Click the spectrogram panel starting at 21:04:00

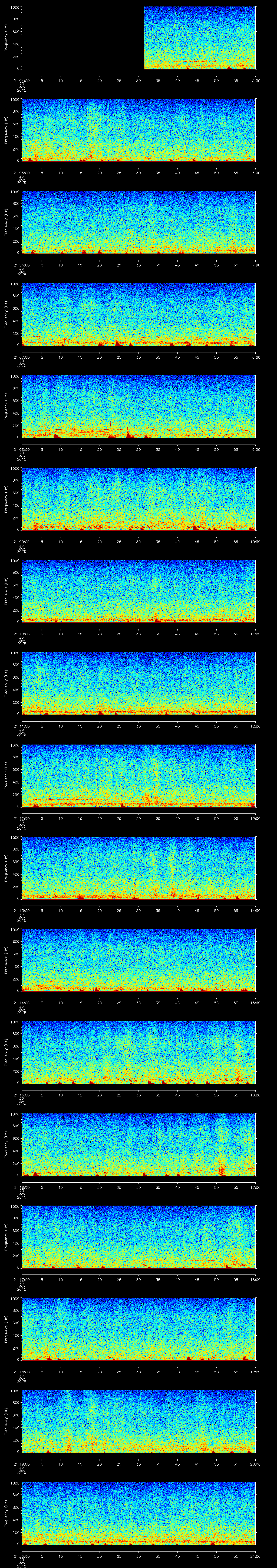(x=139, y=38)
